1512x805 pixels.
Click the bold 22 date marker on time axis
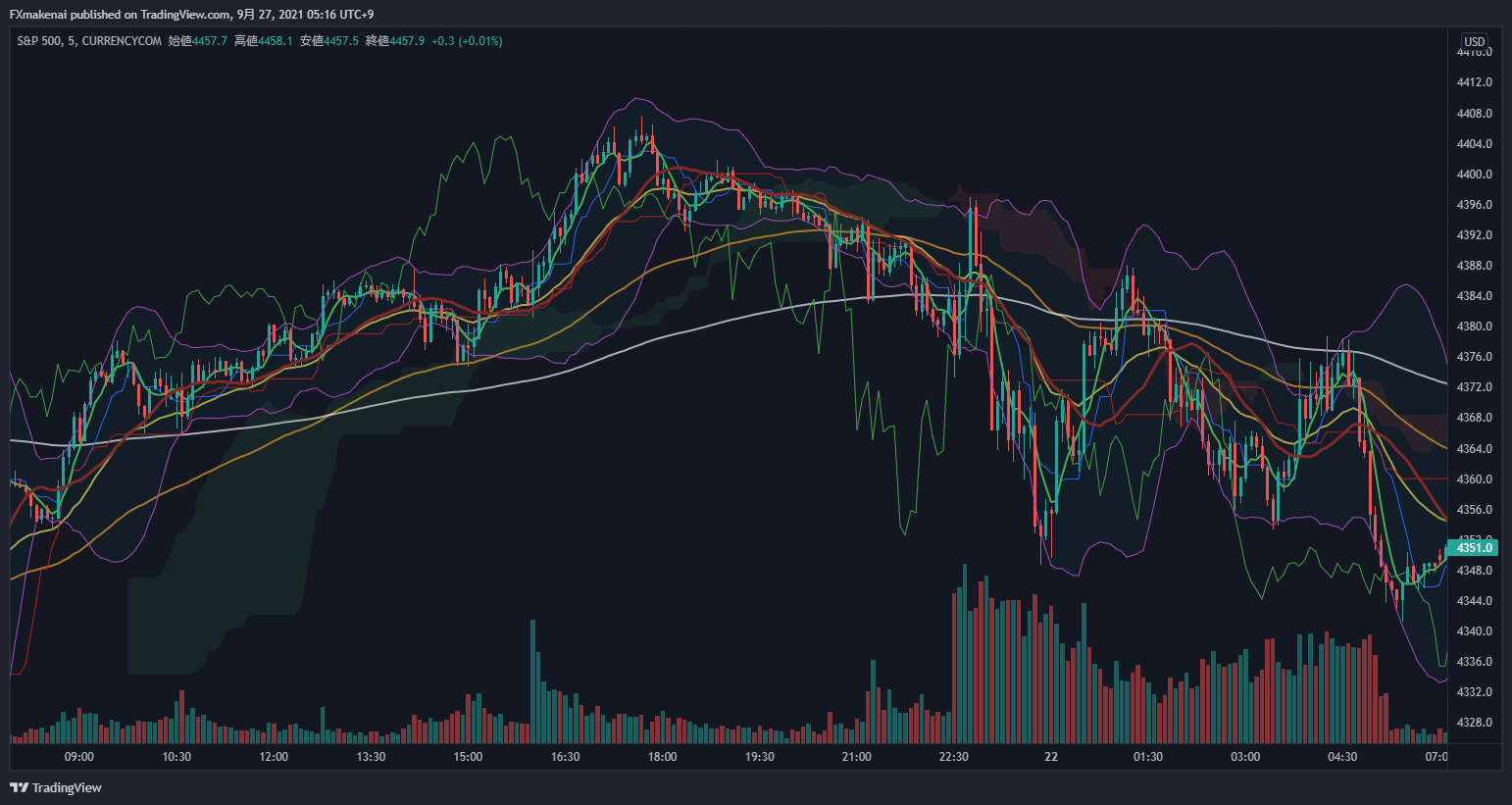[1051, 757]
